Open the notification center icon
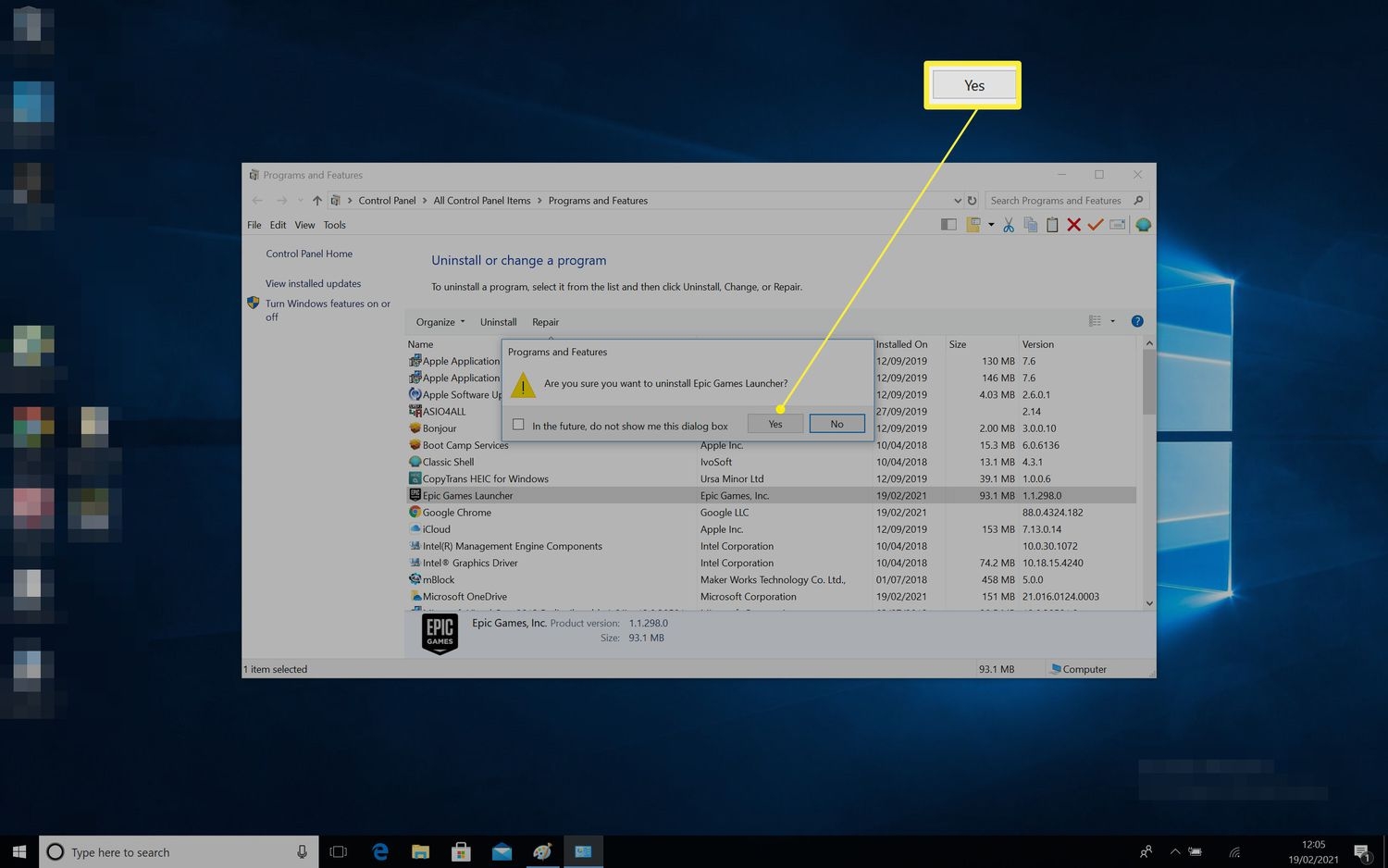The image size is (1388, 868). 1362,852
